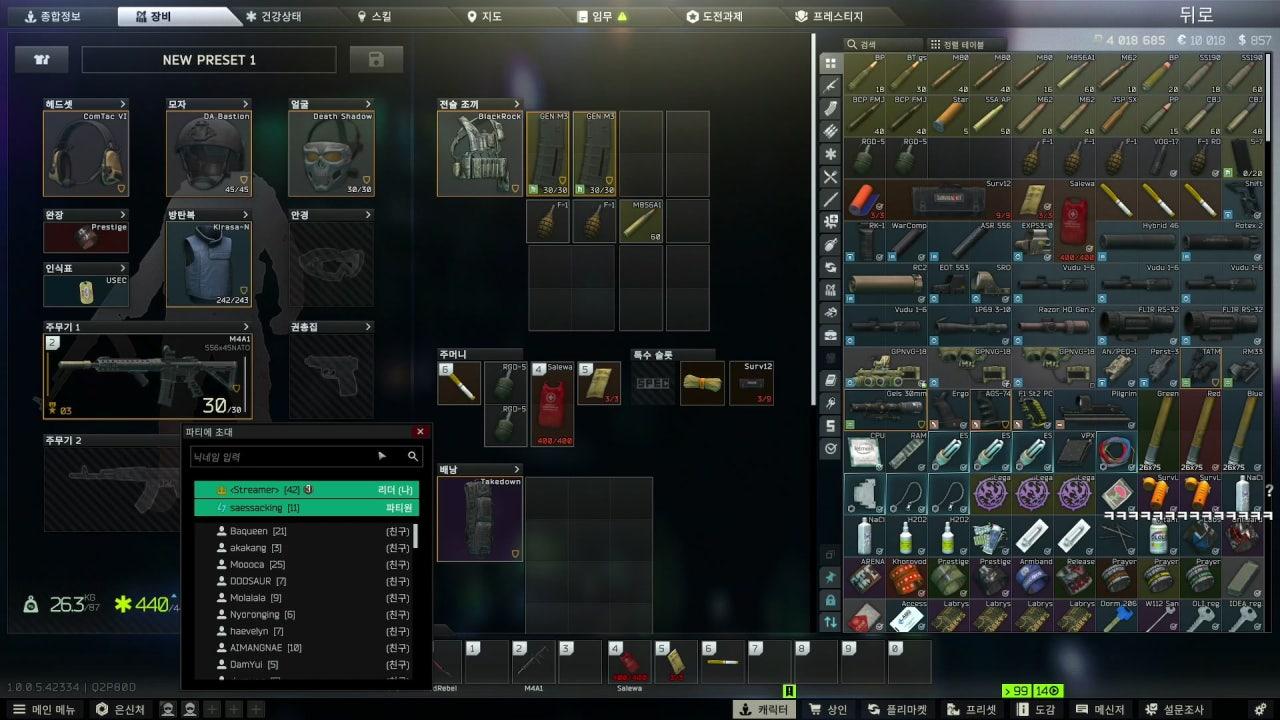Close the party invite popup
Viewport: 1280px width, 720px height.
[x=420, y=431]
